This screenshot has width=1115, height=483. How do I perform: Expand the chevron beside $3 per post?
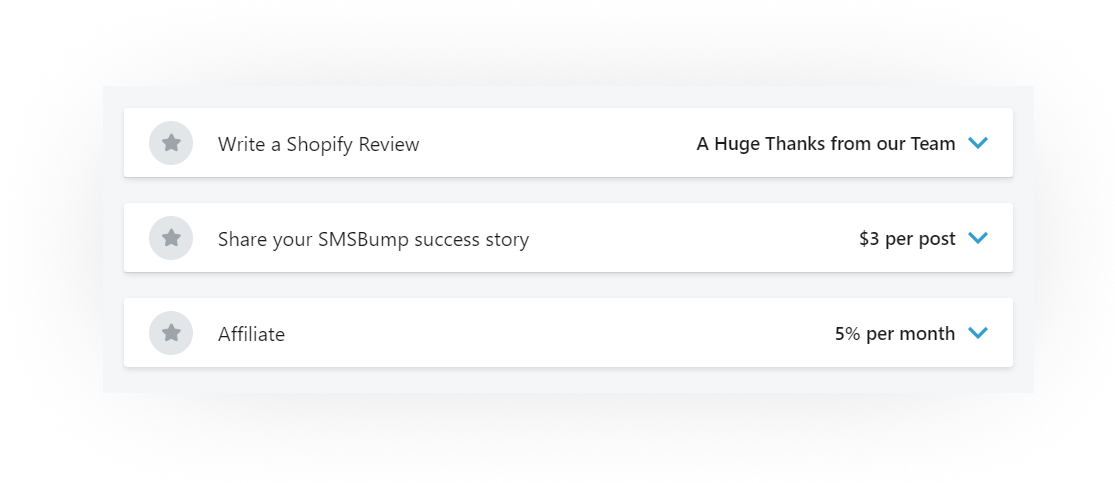[978, 238]
